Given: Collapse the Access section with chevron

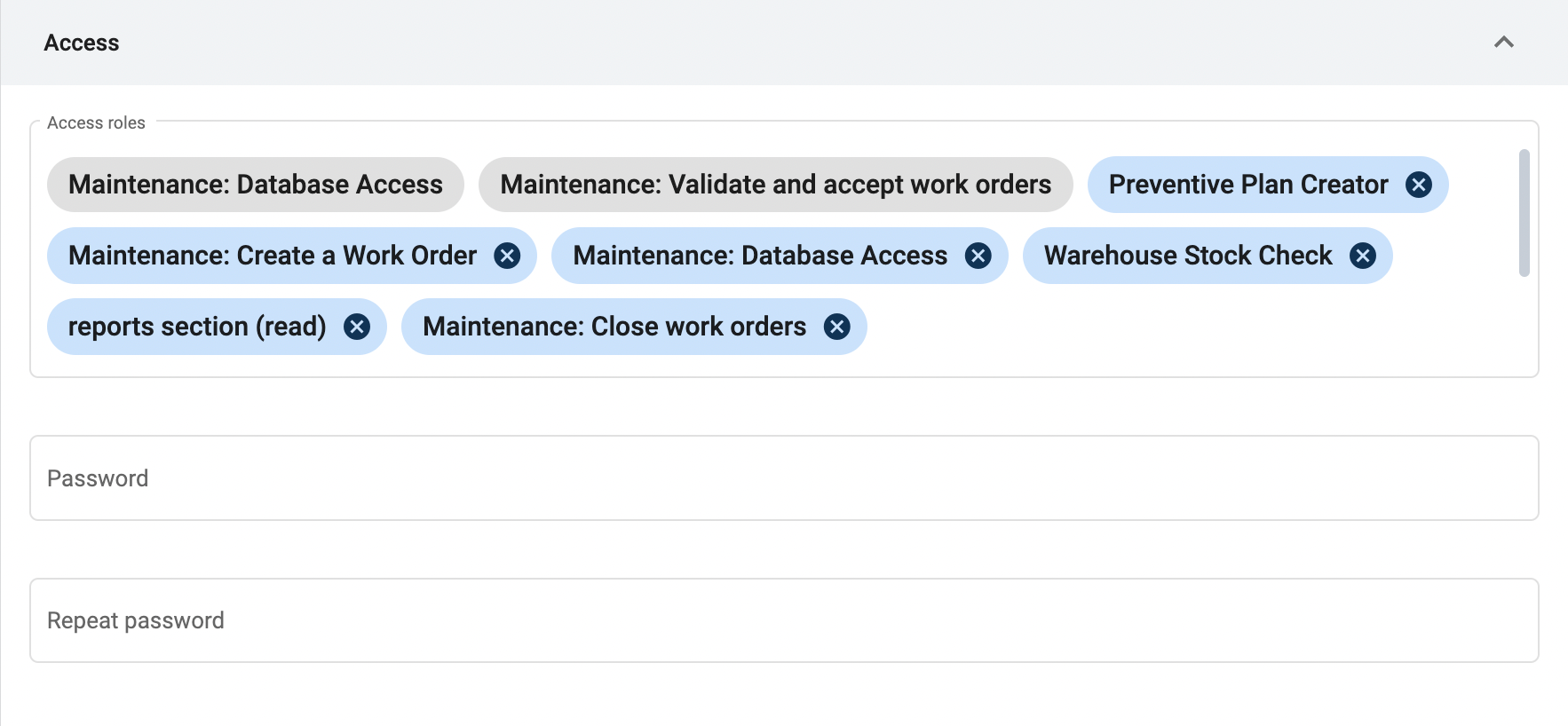Looking at the screenshot, I should click(1504, 42).
